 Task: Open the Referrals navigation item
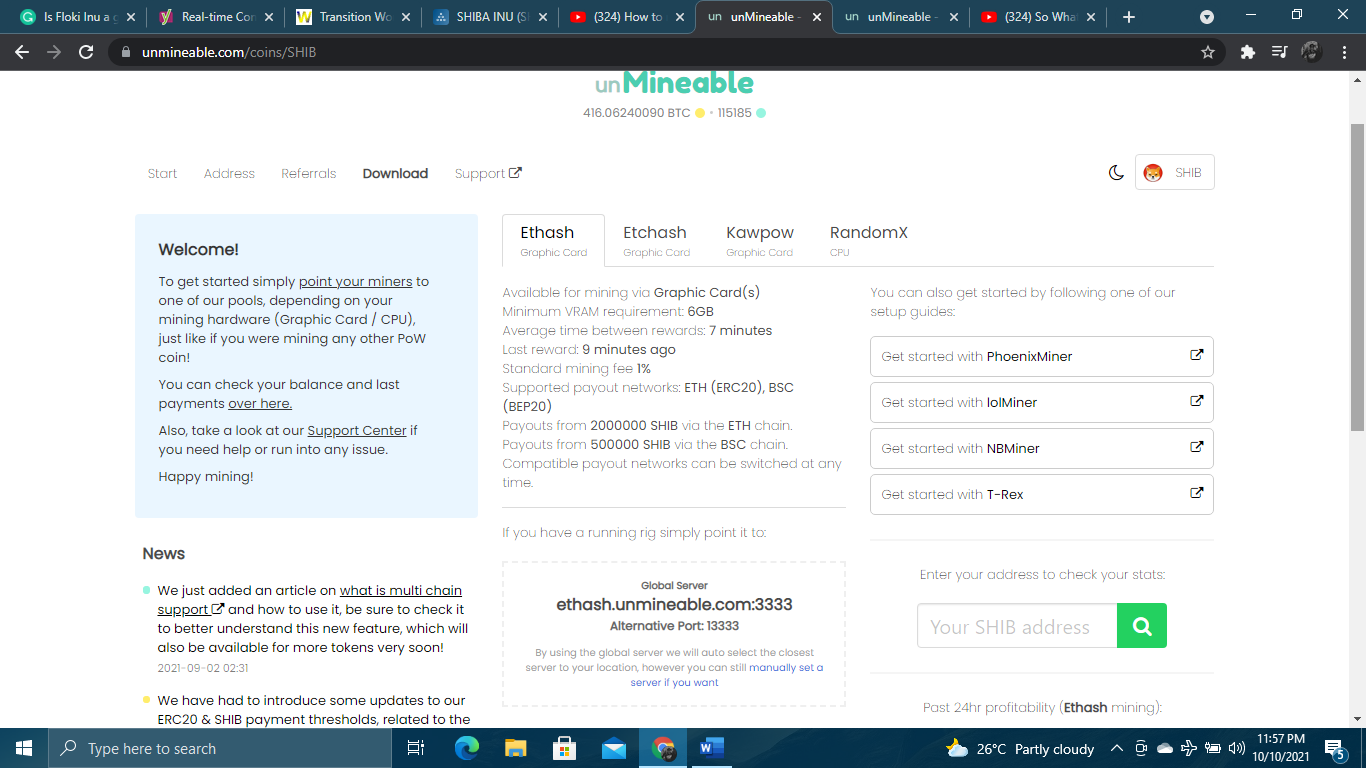pos(308,173)
